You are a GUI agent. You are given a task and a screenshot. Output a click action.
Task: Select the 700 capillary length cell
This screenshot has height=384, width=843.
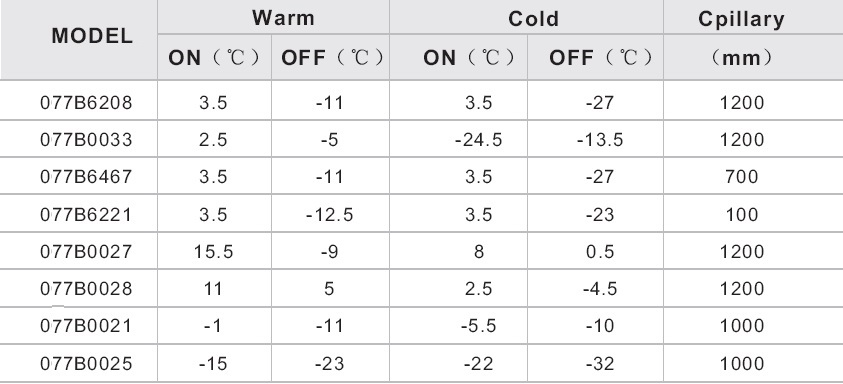click(741, 177)
